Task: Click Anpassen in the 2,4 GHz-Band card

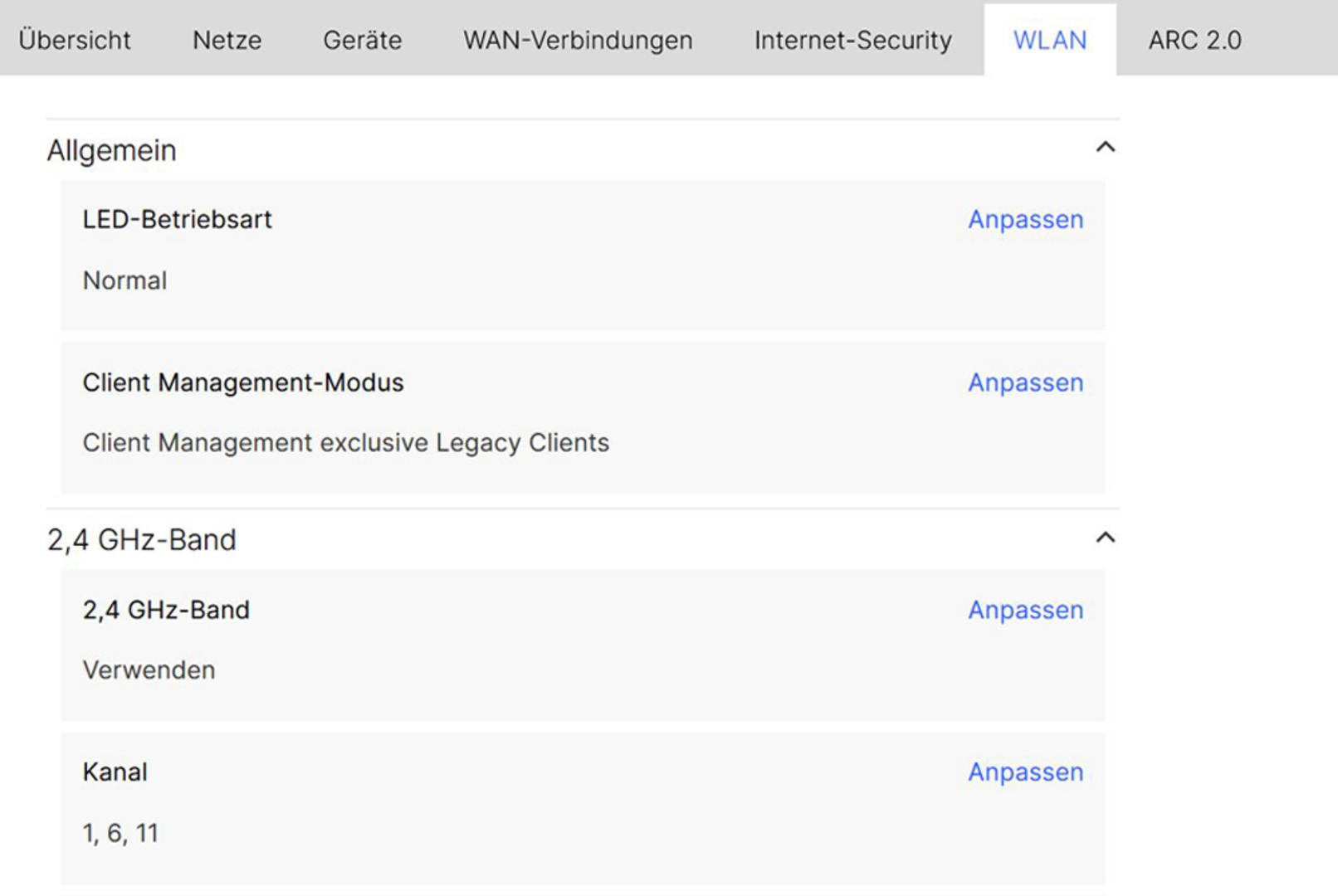Action: point(1025,610)
